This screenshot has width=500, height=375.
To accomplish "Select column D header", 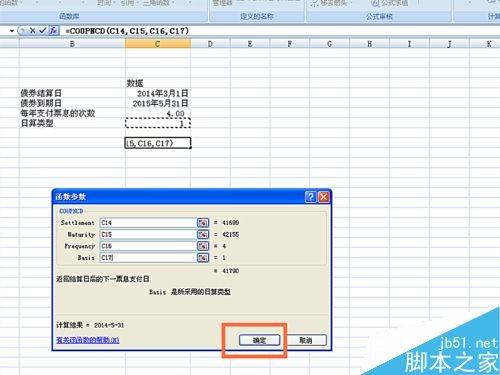I will 210,44.
